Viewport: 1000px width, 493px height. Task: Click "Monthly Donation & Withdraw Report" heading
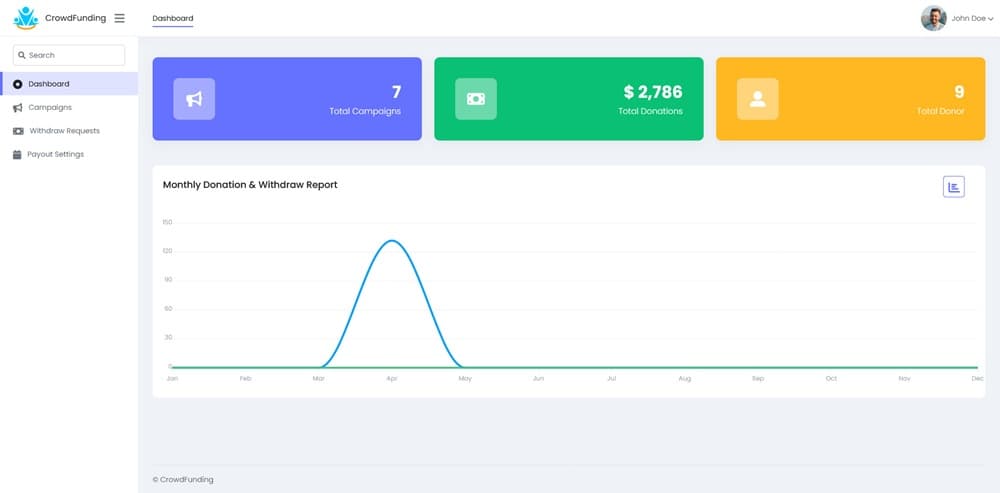coord(250,185)
